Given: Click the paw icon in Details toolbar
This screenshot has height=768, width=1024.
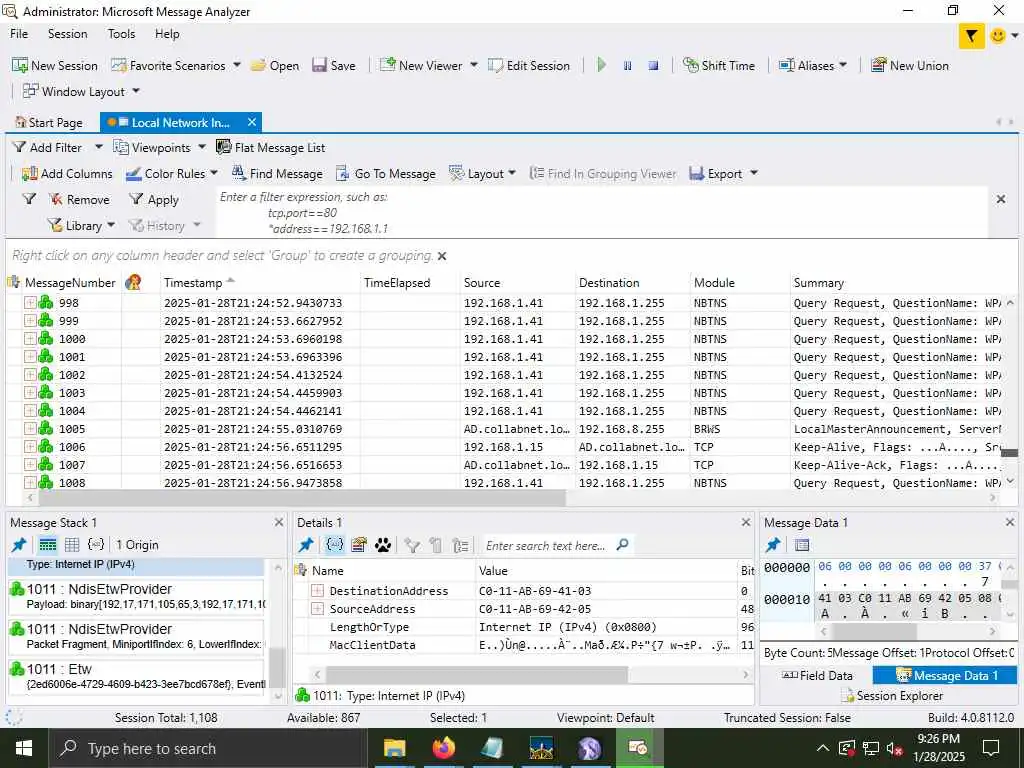Looking at the screenshot, I should 383,545.
